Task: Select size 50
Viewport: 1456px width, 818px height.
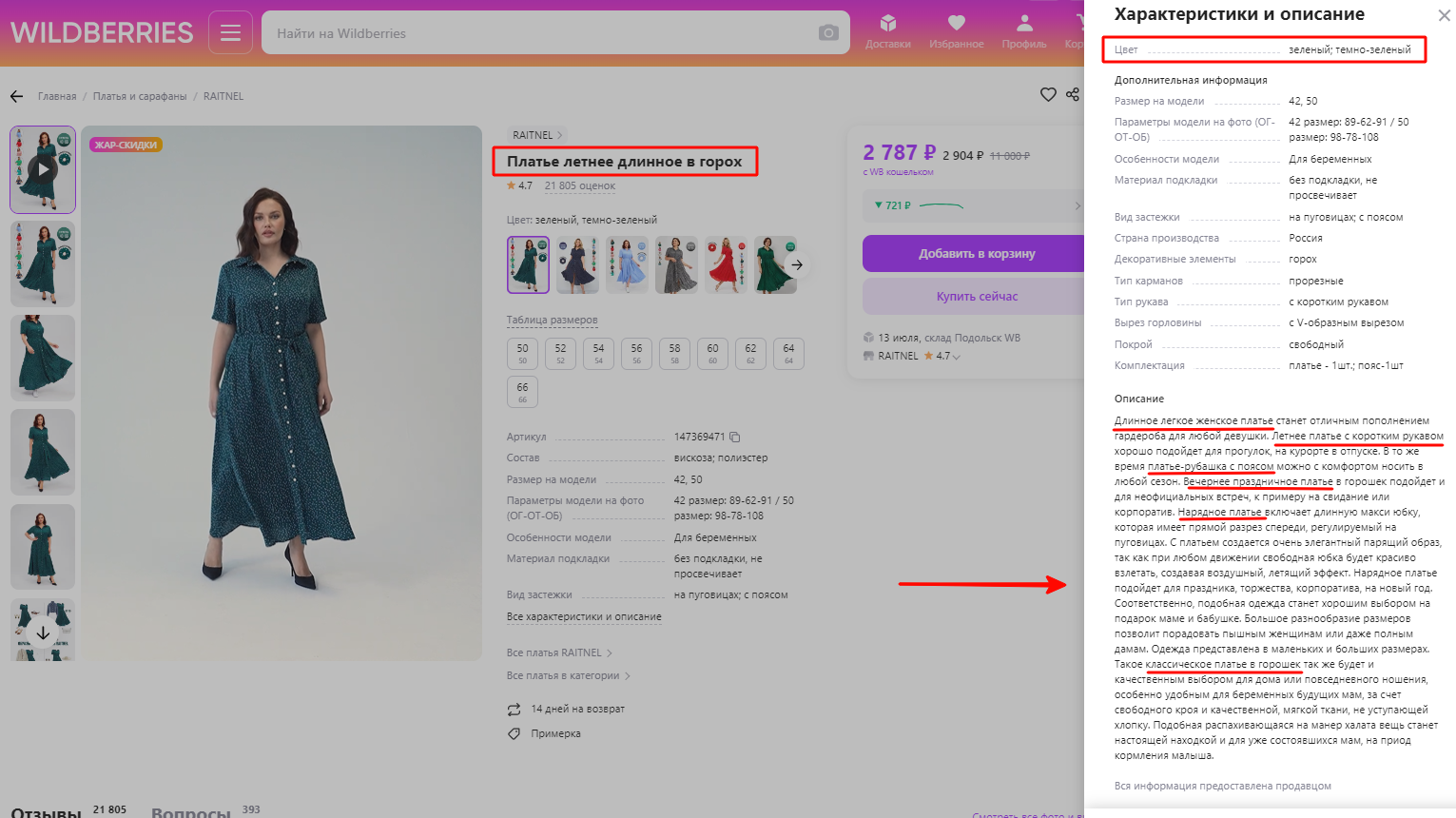Action: click(x=522, y=353)
